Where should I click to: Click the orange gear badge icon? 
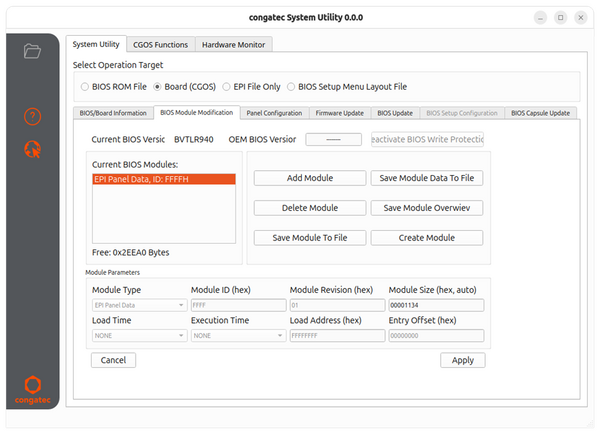(x=32, y=150)
